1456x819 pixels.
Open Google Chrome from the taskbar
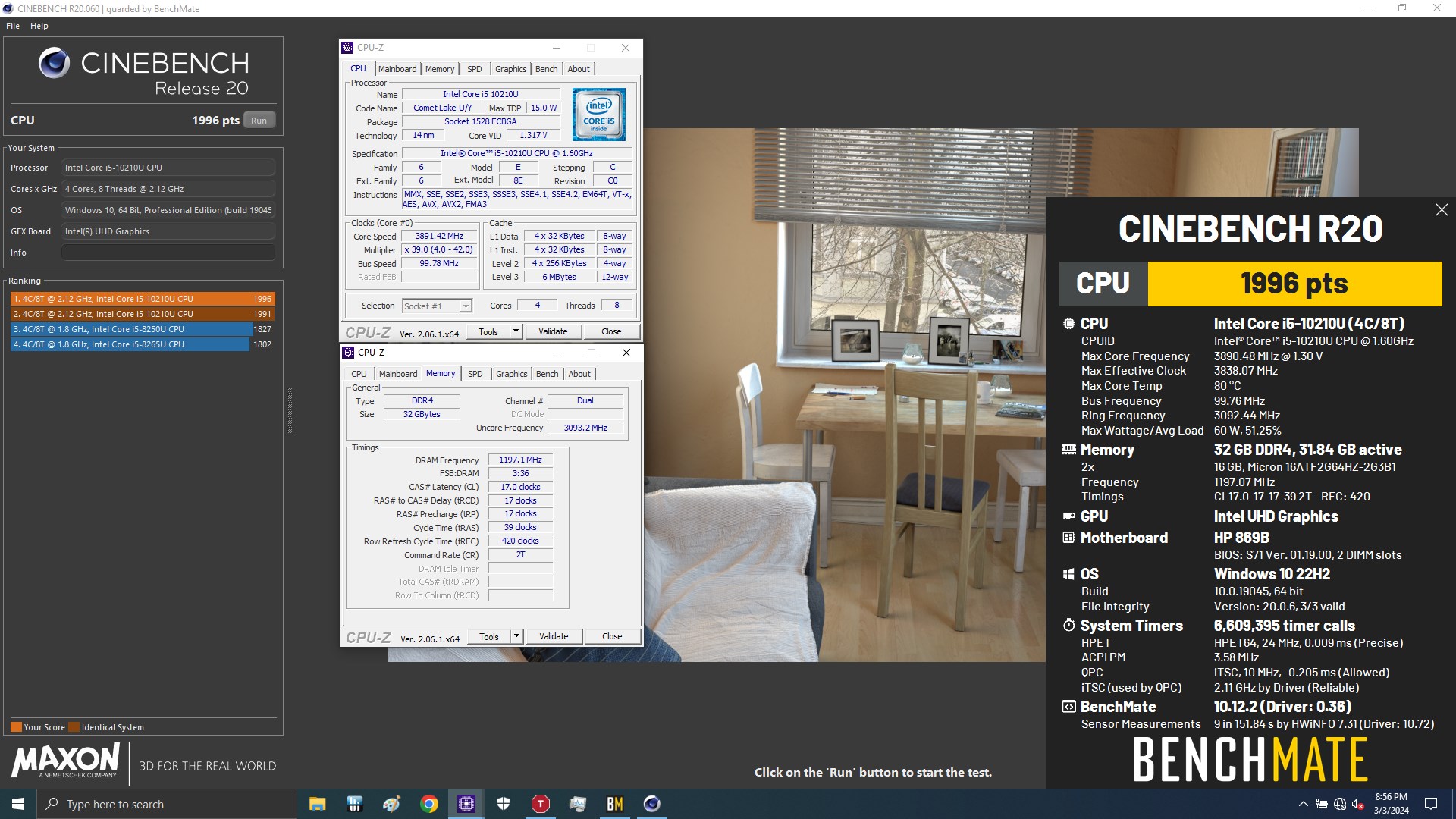pos(429,804)
